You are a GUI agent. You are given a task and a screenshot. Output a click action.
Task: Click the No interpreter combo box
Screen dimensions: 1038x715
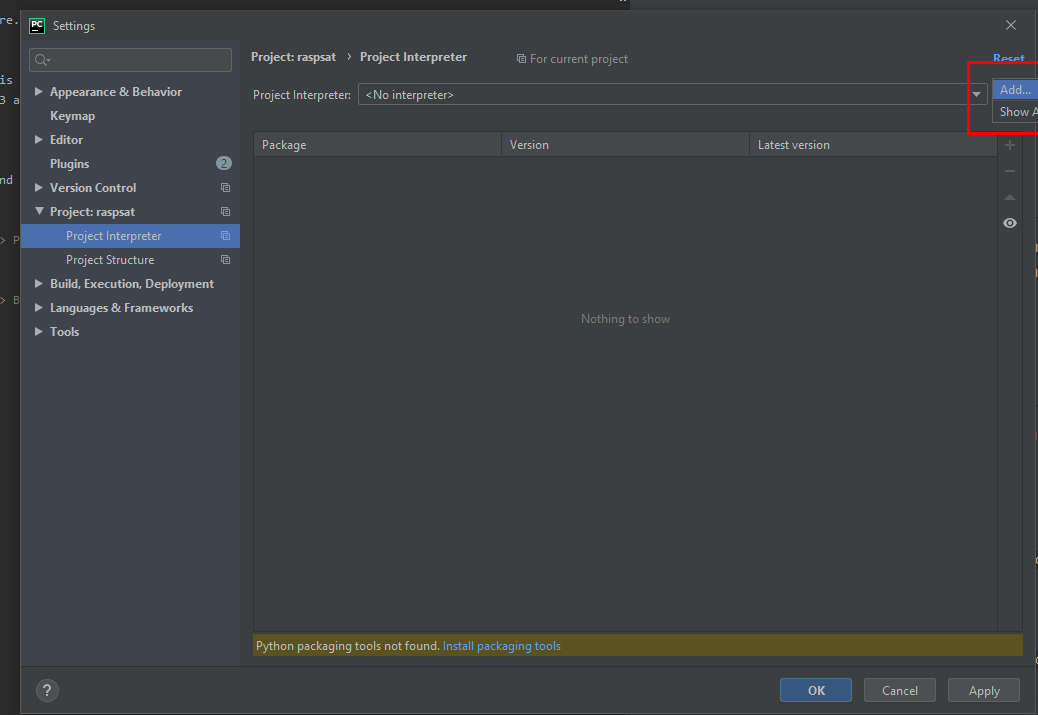tap(673, 94)
